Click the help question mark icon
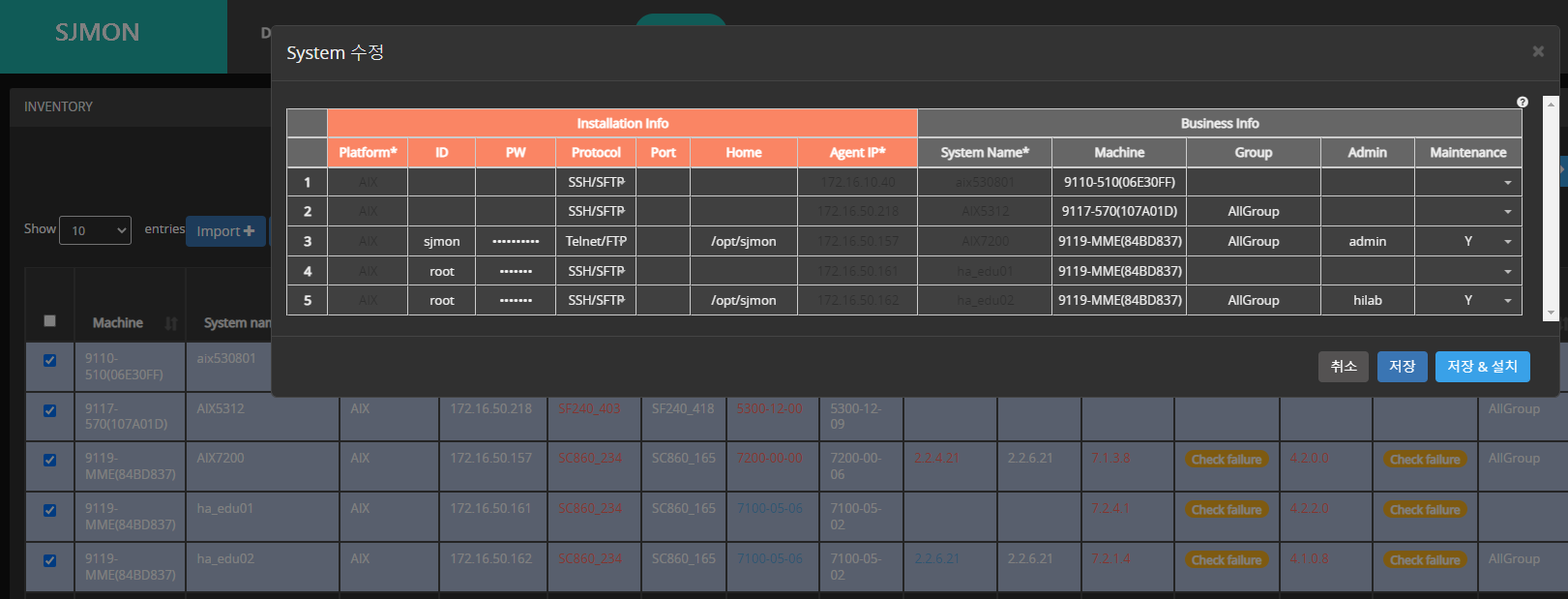The height and width of the screenshot is (599, 1568). coord(1523,102)
